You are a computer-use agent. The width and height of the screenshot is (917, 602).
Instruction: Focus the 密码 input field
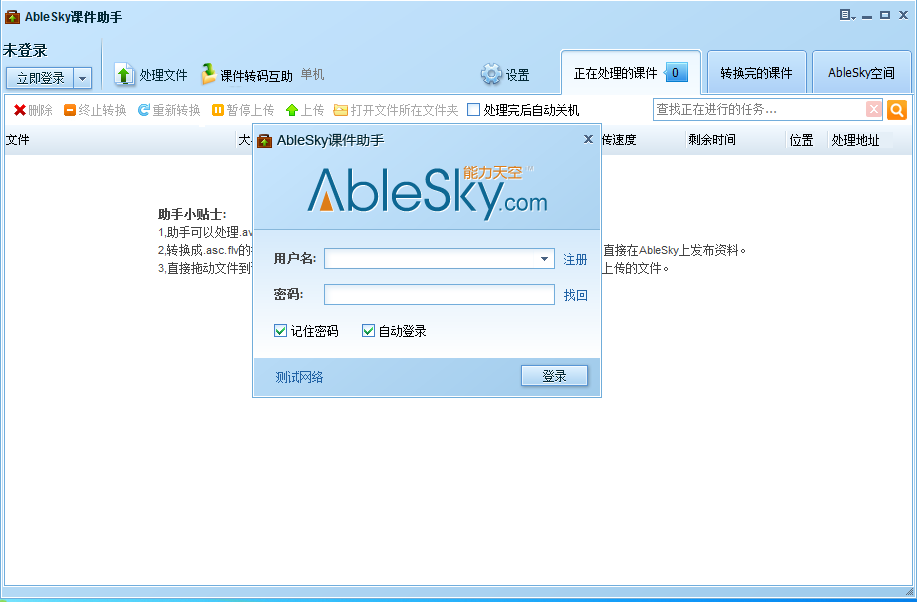point(439,294)
